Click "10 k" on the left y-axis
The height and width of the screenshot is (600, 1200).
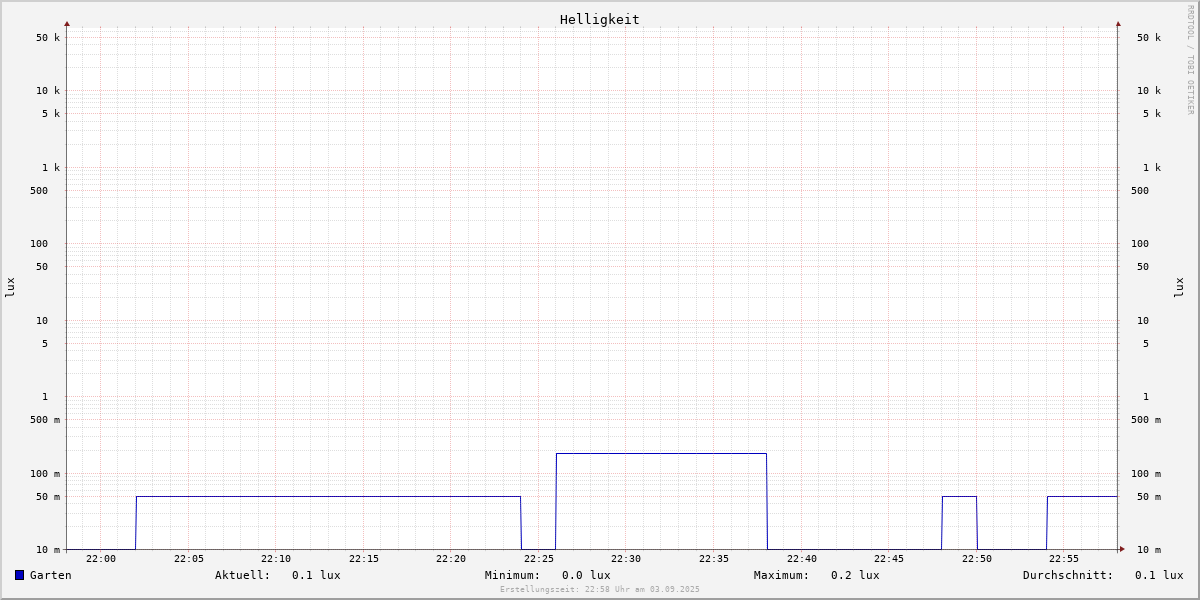pos(48,91)
